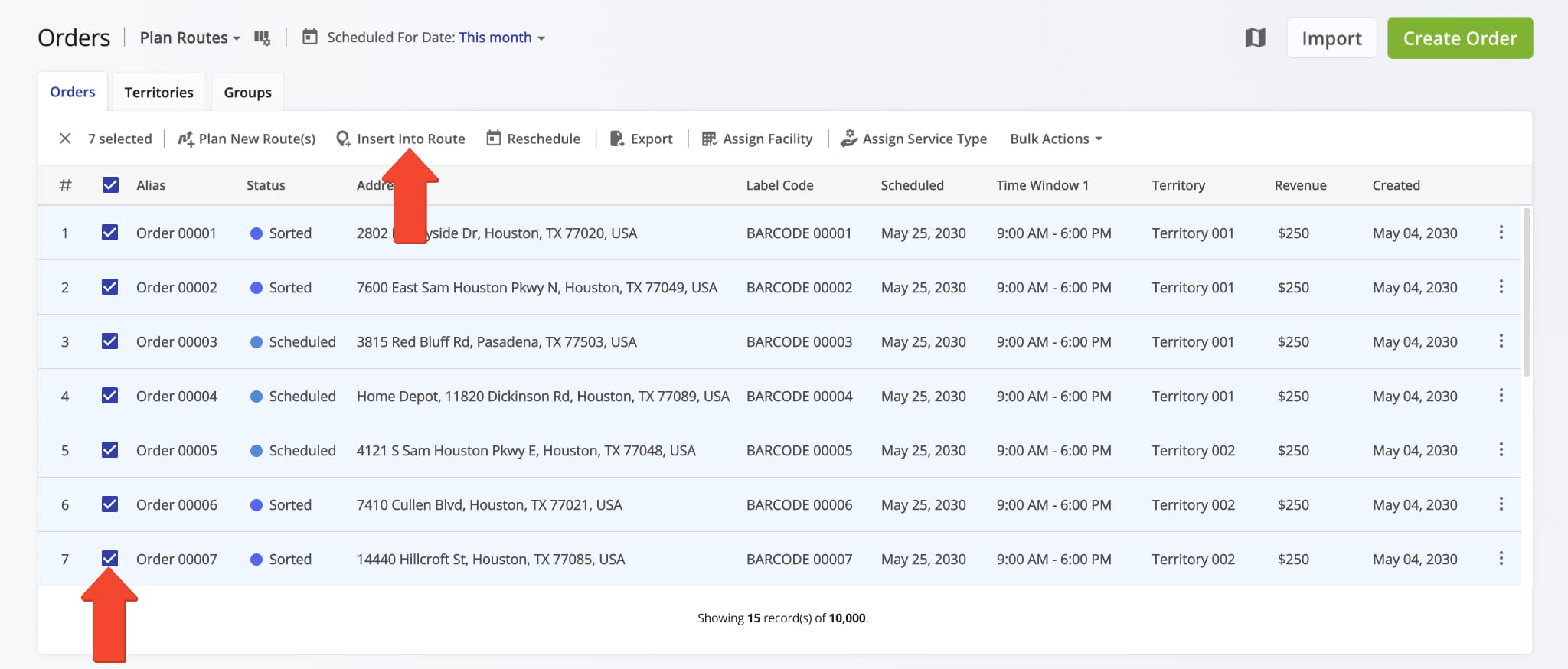This screenshot has width=1568, height=669.
Task: Click the Reschedule toolbar button
Action: (x=534, y=139)
